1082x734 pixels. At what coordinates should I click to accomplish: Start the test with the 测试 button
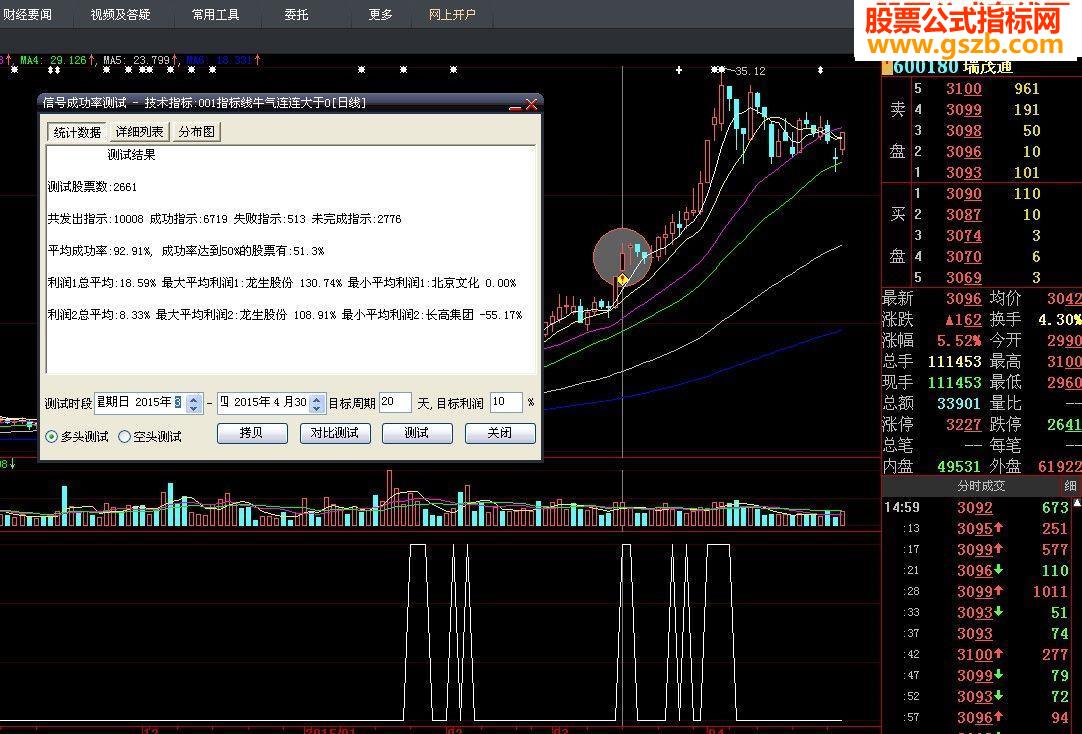pos(417,433)
